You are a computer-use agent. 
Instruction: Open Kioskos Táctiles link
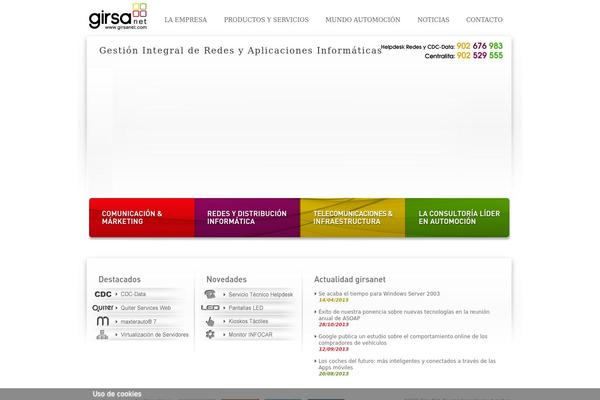pyautogui.click(x=248, y=321)
